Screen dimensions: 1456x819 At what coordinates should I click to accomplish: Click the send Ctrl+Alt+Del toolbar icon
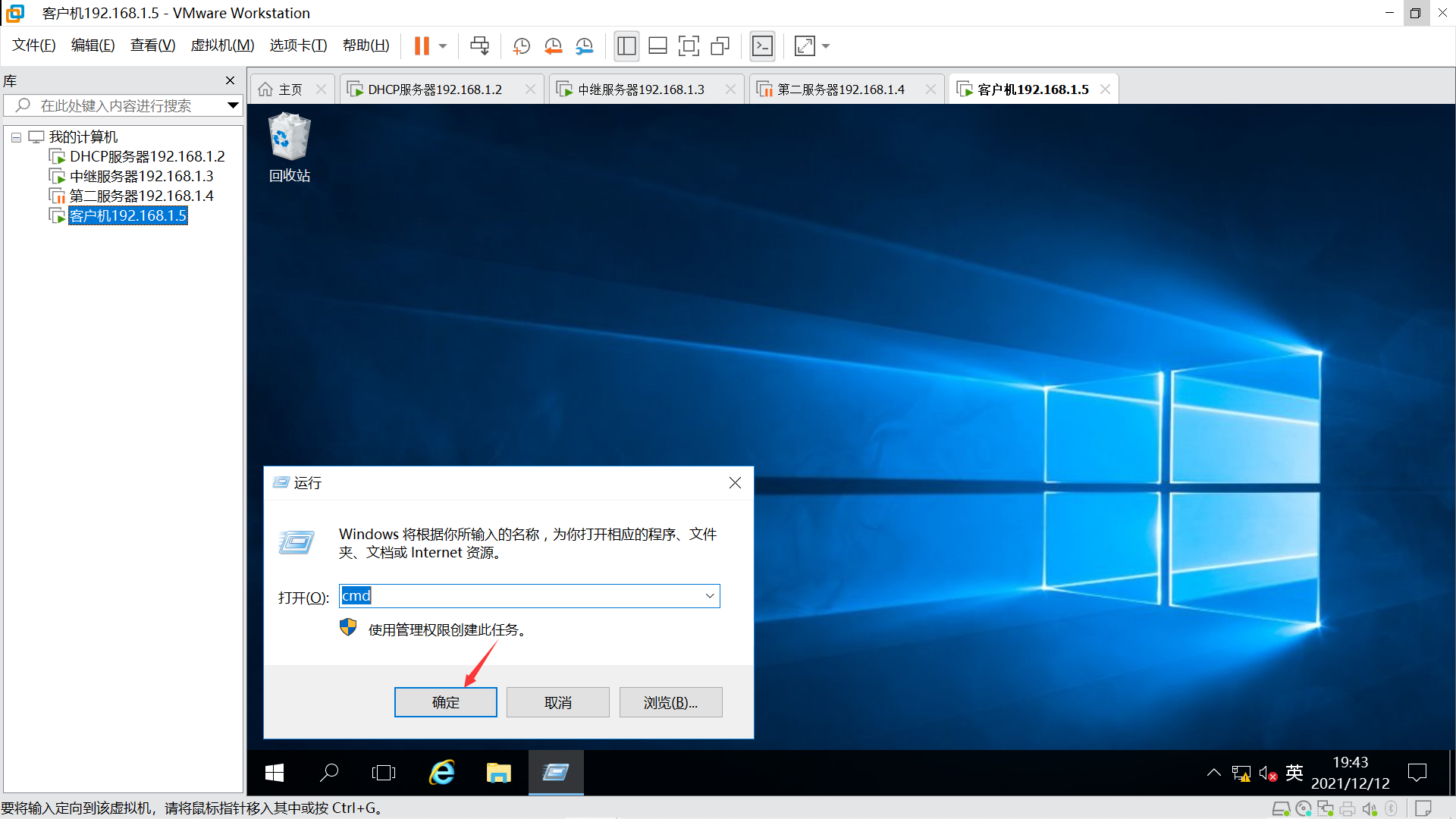pos(479,46)
